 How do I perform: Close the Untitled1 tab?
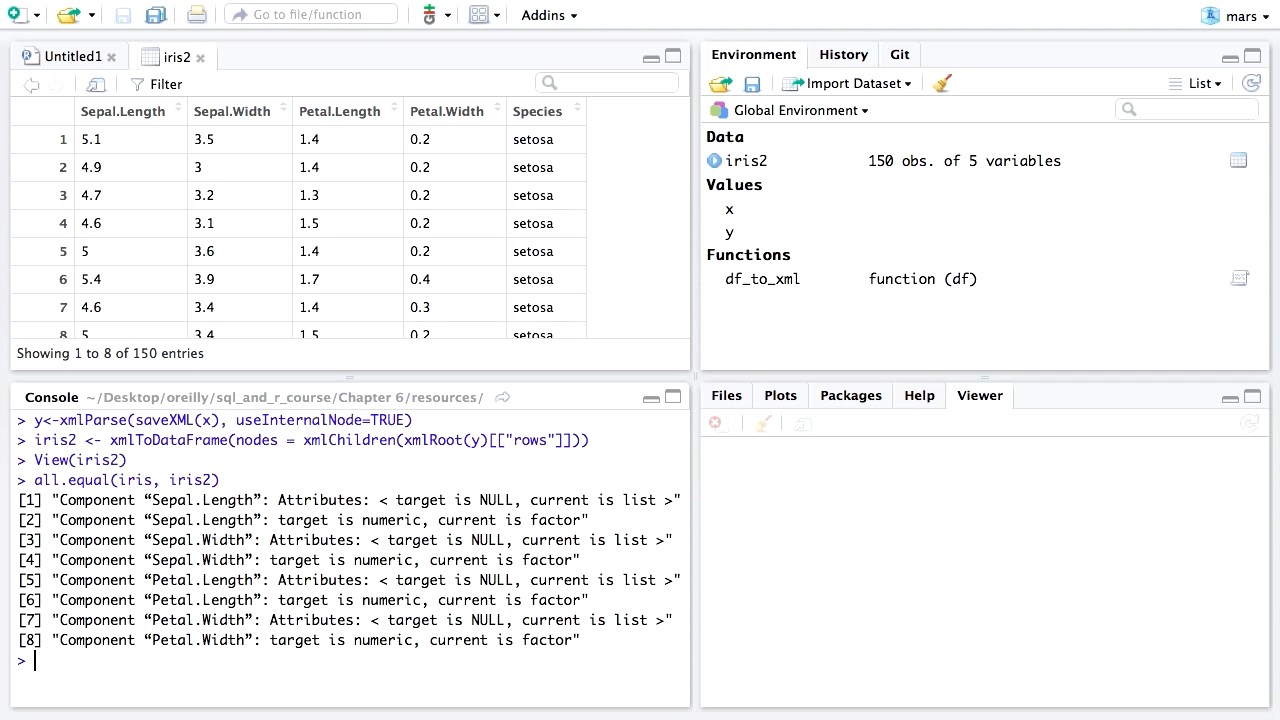point(111,58)
